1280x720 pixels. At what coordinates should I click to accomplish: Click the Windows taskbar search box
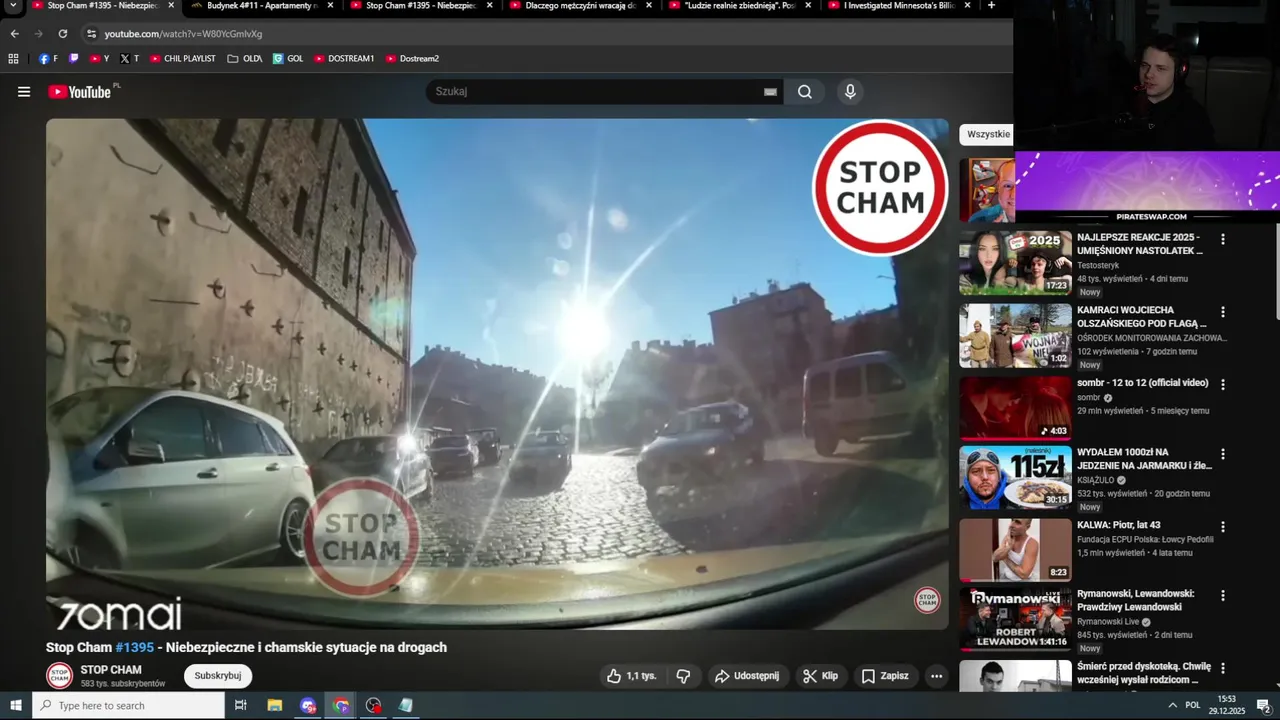click(x=129, y=705)
